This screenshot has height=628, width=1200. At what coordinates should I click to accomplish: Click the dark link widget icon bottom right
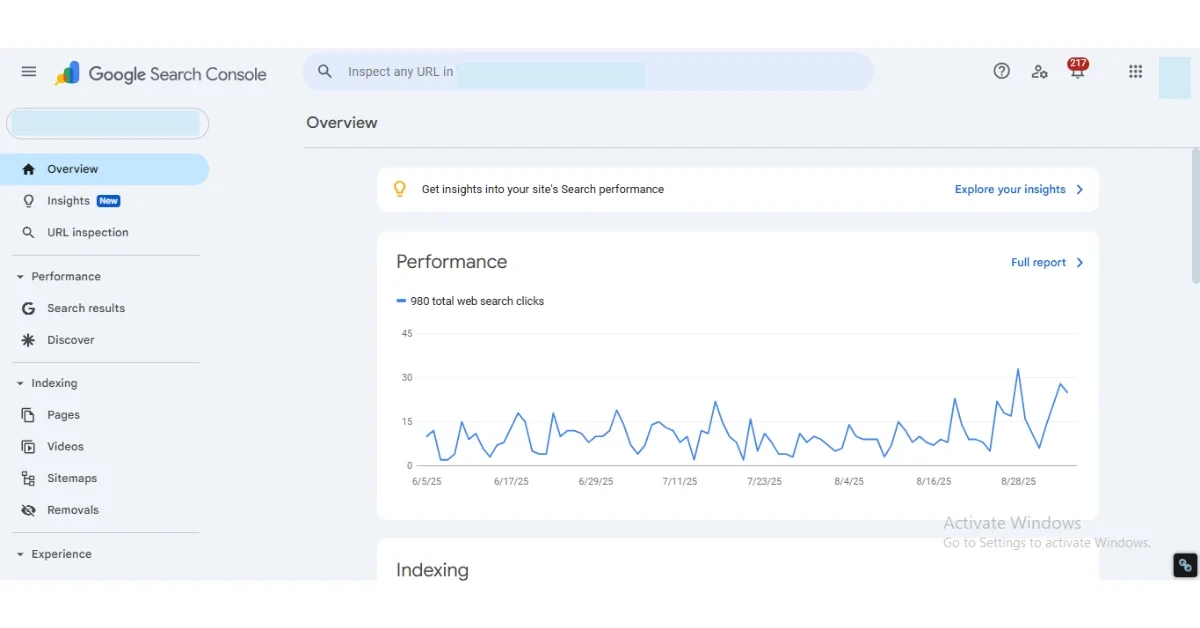tap(1185, 565)
